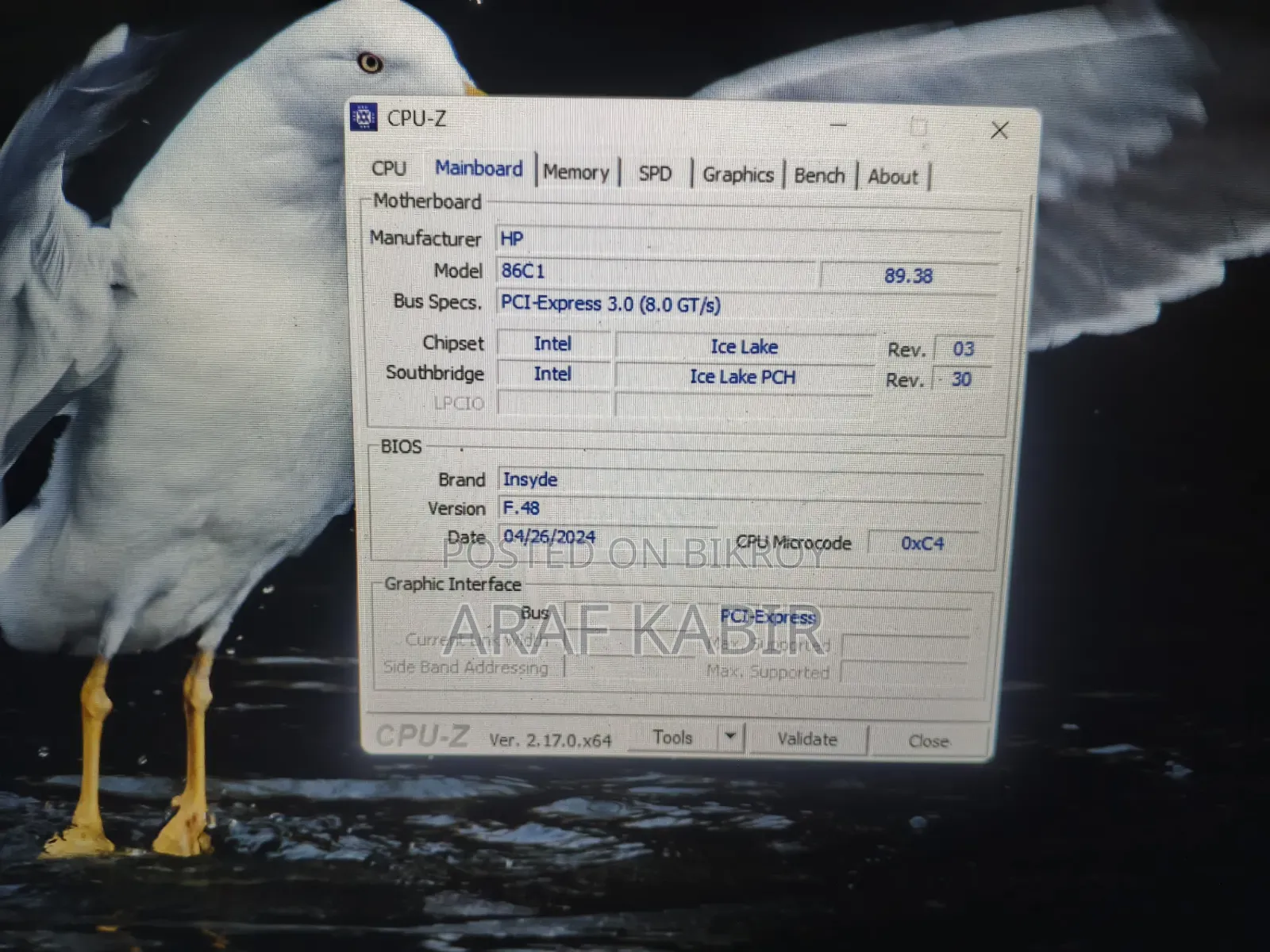Select the Mainboard tab
The width and height of the screenshot is (1270, 952).
pyautogui.click(x=479, y=168)
